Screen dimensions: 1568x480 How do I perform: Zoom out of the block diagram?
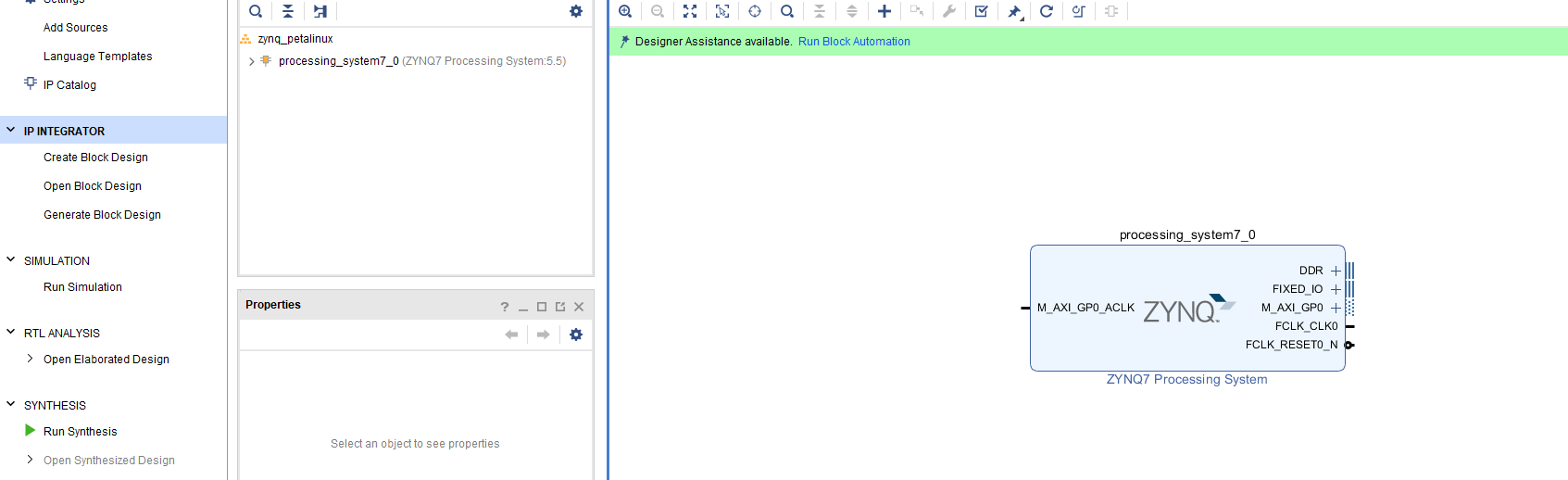(658, 11)
